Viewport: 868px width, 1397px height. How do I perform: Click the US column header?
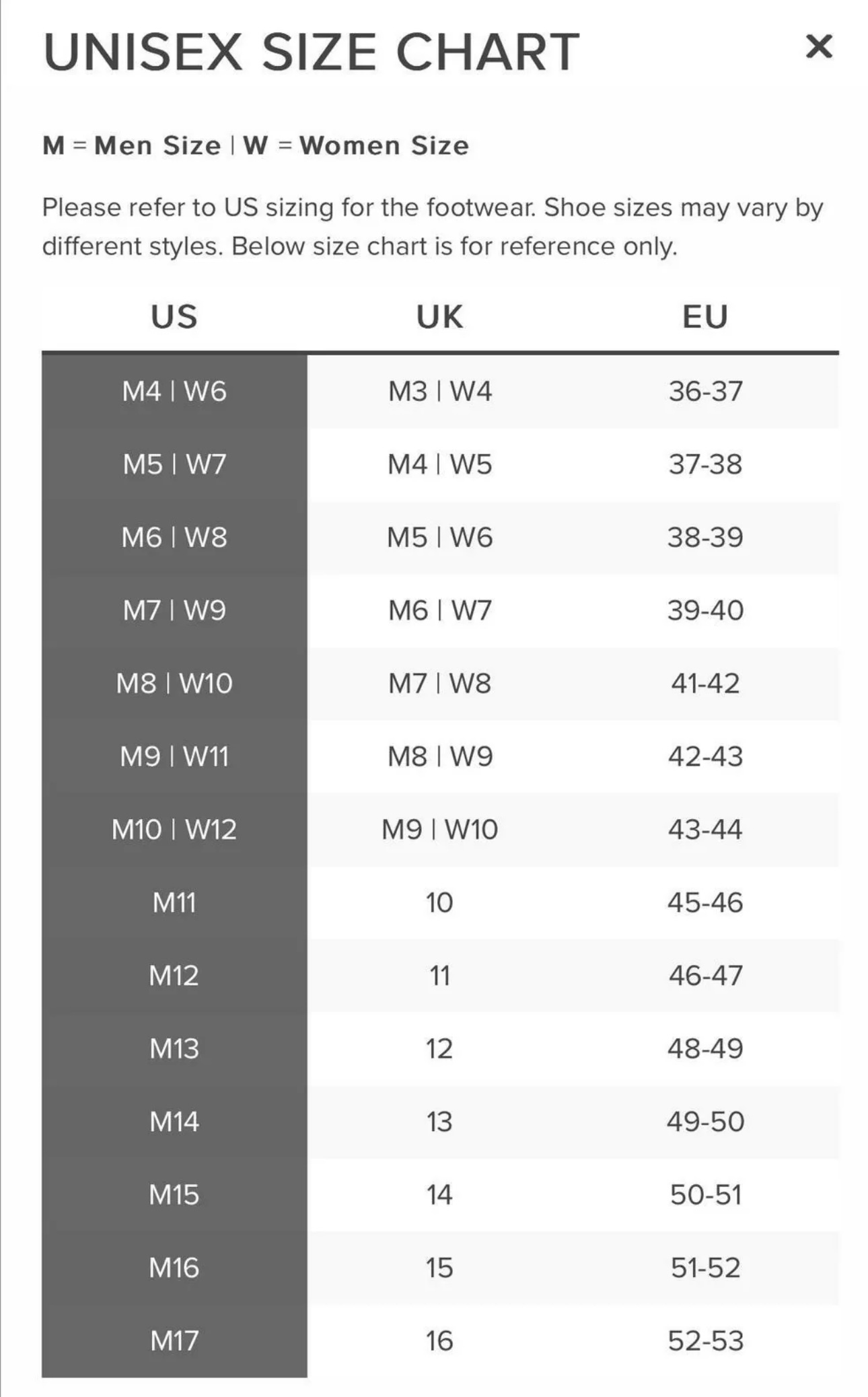(x=174, y=317)
